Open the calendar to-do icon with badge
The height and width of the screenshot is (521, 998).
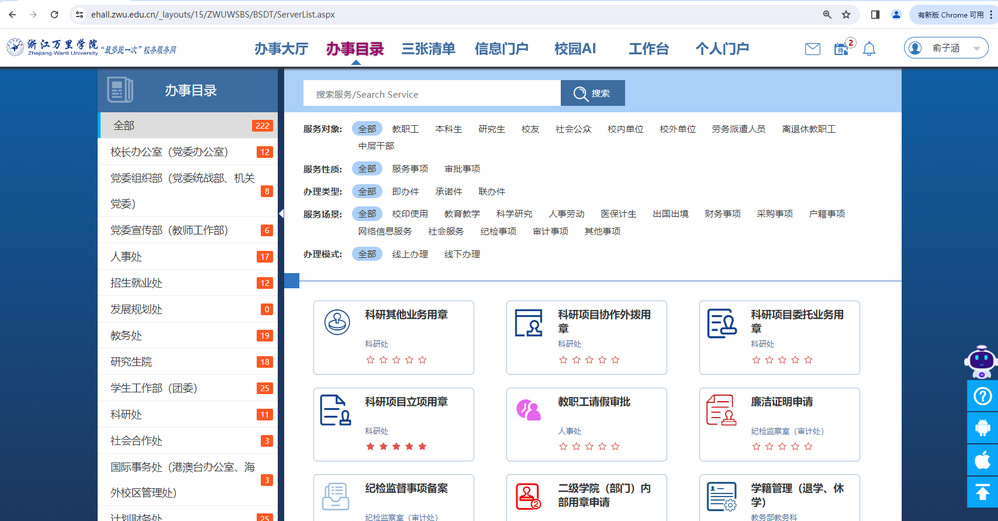[x=841, y=49]
